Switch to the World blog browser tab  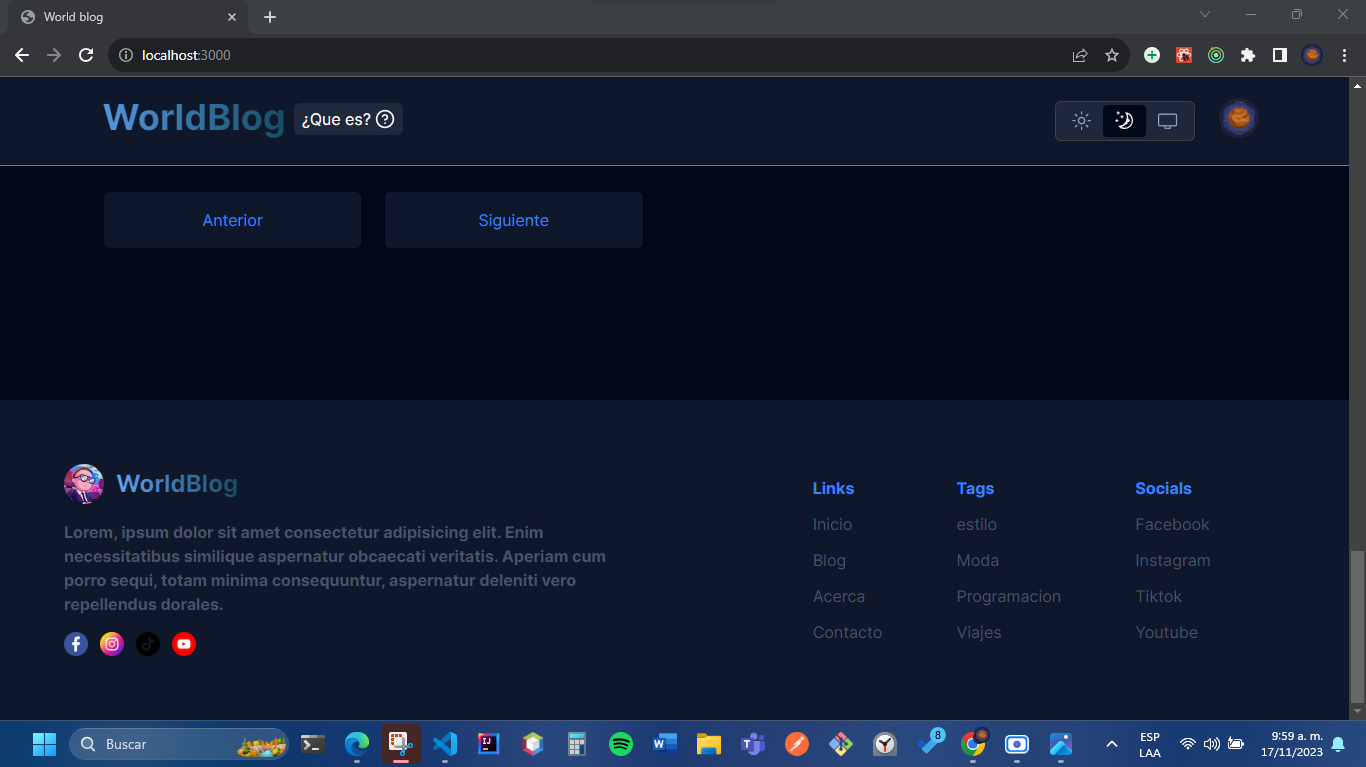(x=120, y=17)
